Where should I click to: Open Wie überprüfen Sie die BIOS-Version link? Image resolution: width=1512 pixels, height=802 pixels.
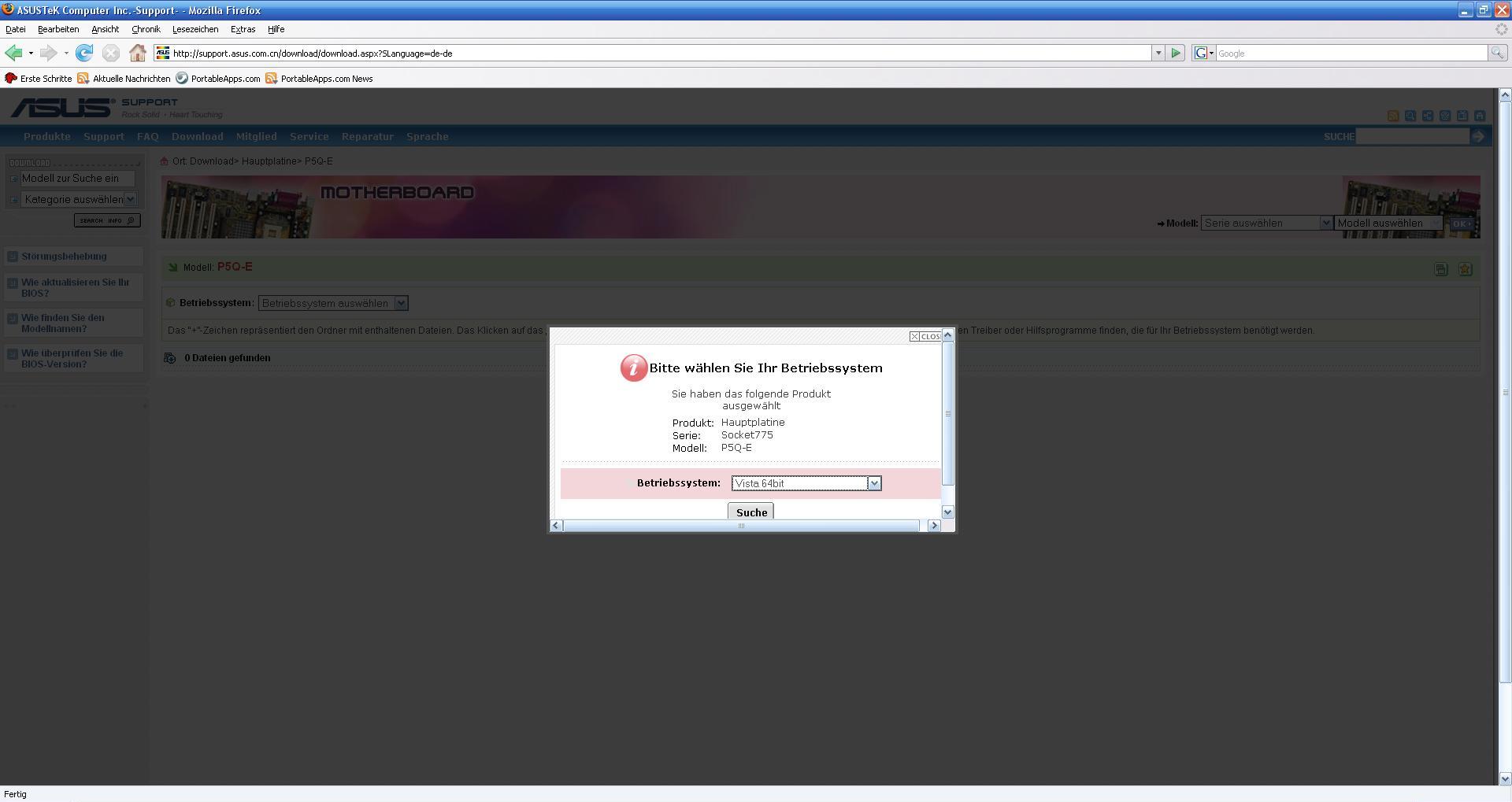coord(72,359)
